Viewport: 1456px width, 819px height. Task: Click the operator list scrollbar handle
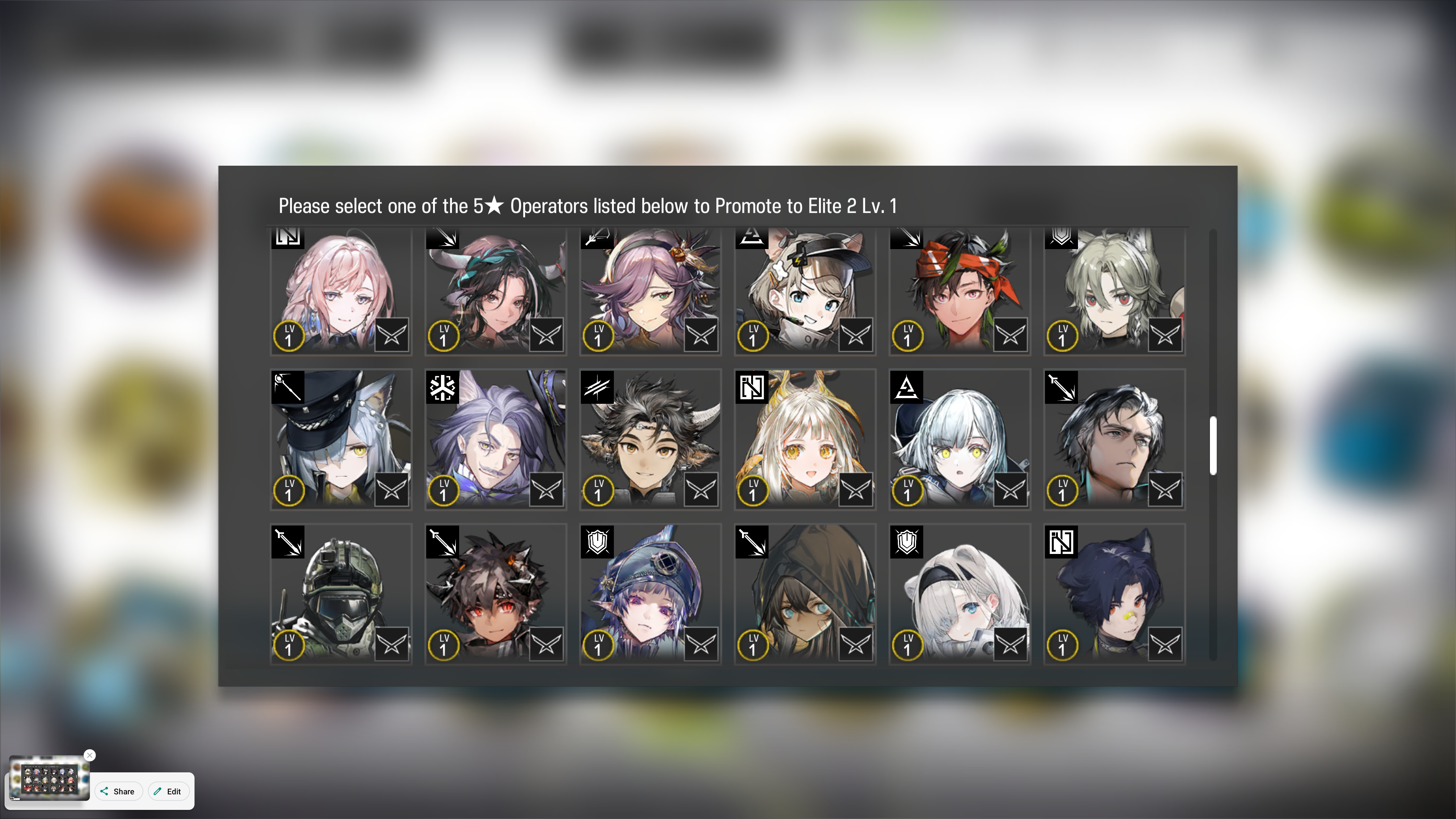(1213, 446)
